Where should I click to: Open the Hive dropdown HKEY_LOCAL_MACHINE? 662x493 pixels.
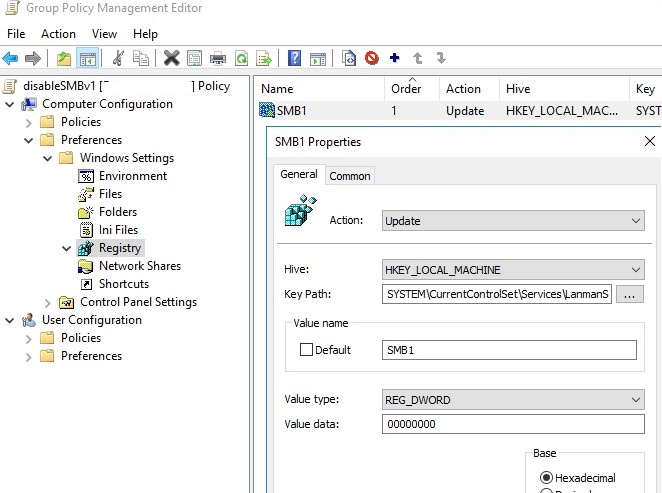click(513, 270)
